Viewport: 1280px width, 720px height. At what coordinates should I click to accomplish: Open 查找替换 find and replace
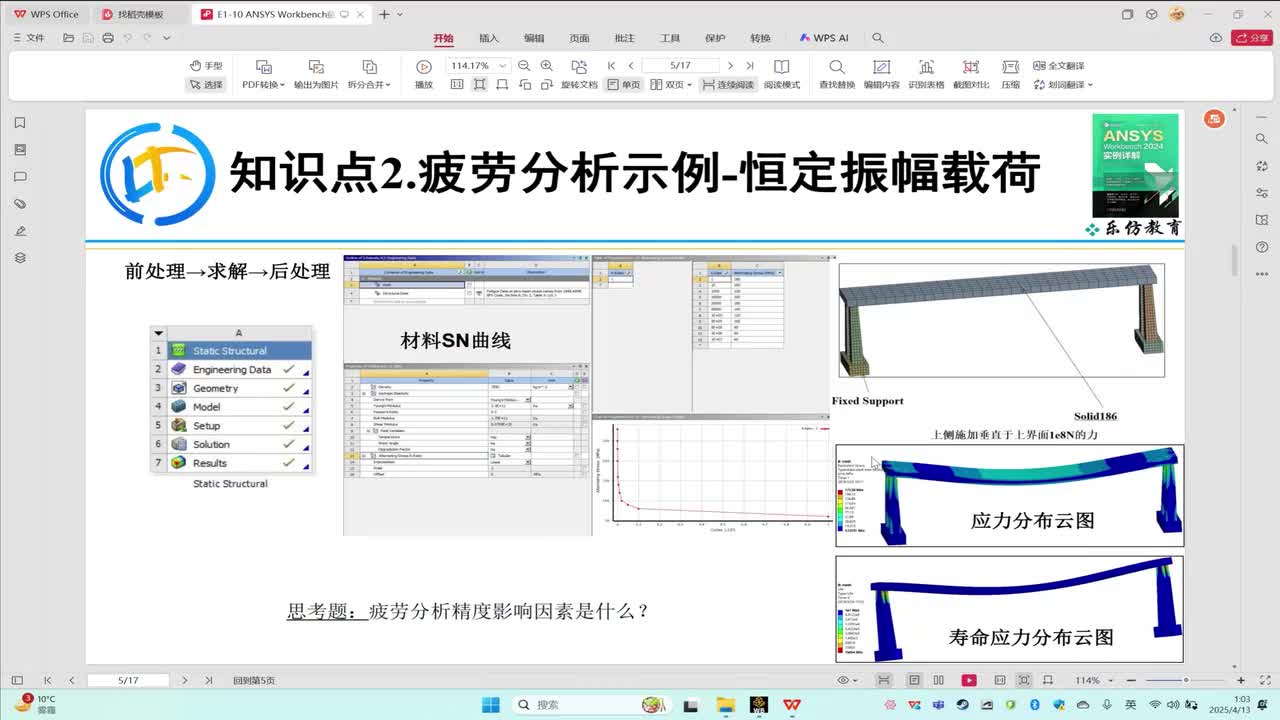837,75
